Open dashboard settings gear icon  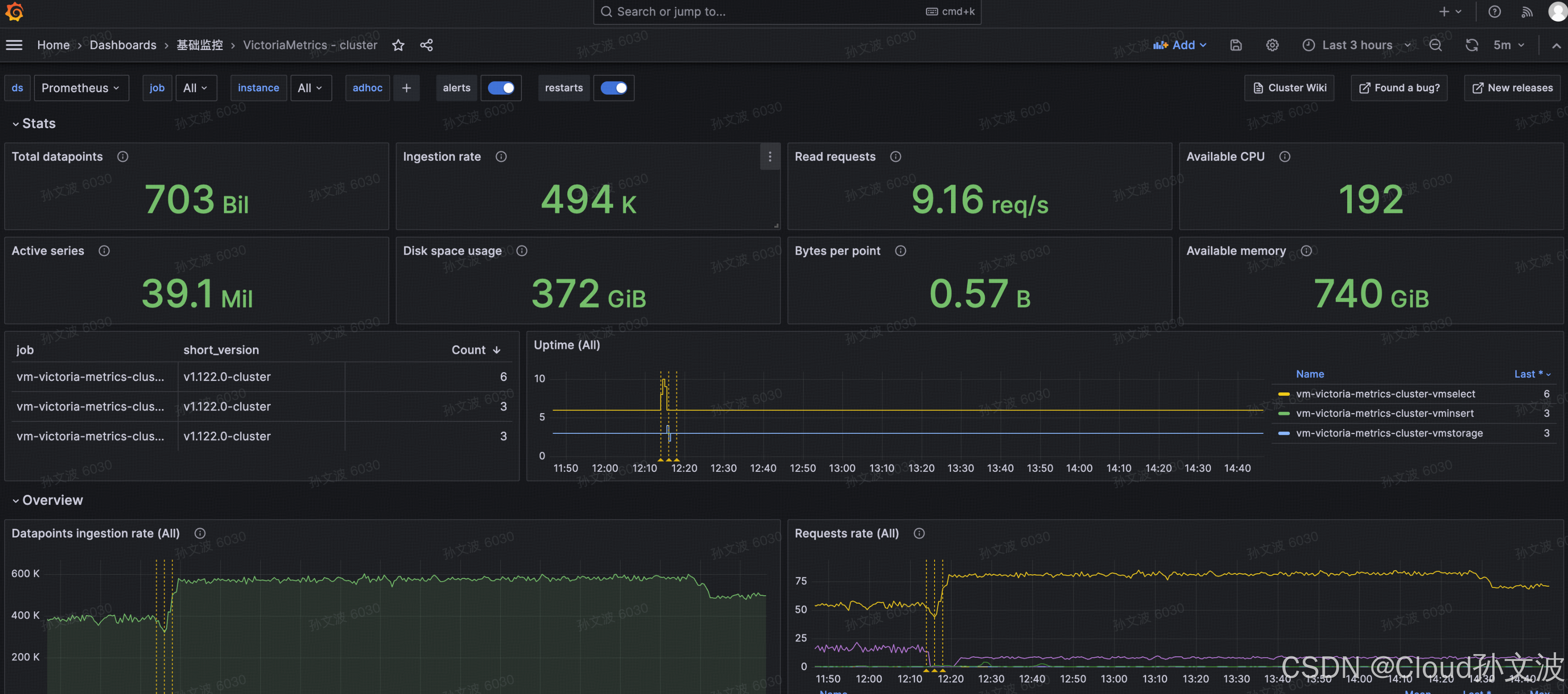1271,45
